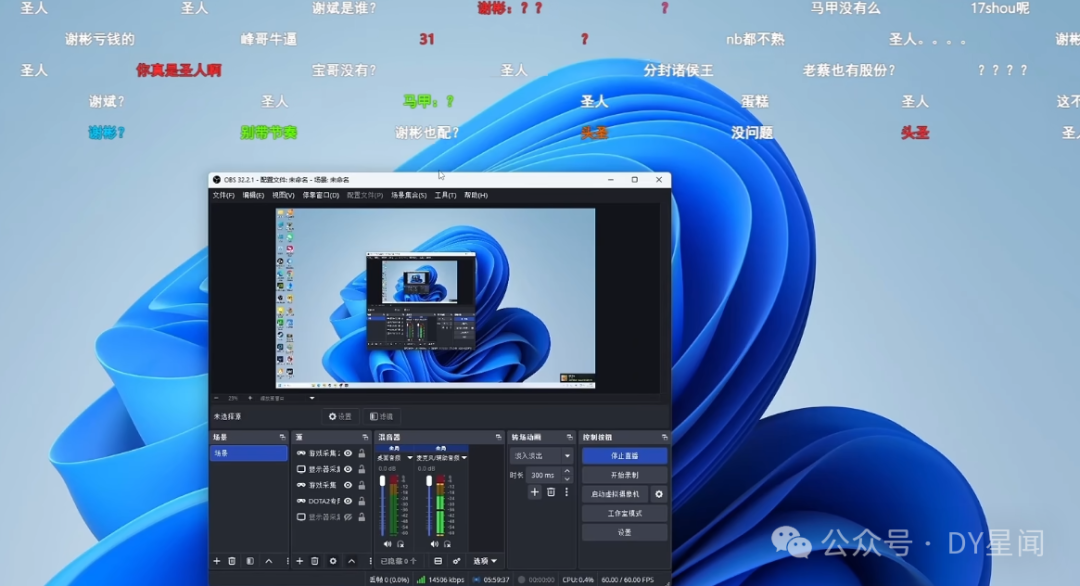Open virtual camera settings gear icon
The width and height of the screenshot is (1080, 586).
[658, 494]
